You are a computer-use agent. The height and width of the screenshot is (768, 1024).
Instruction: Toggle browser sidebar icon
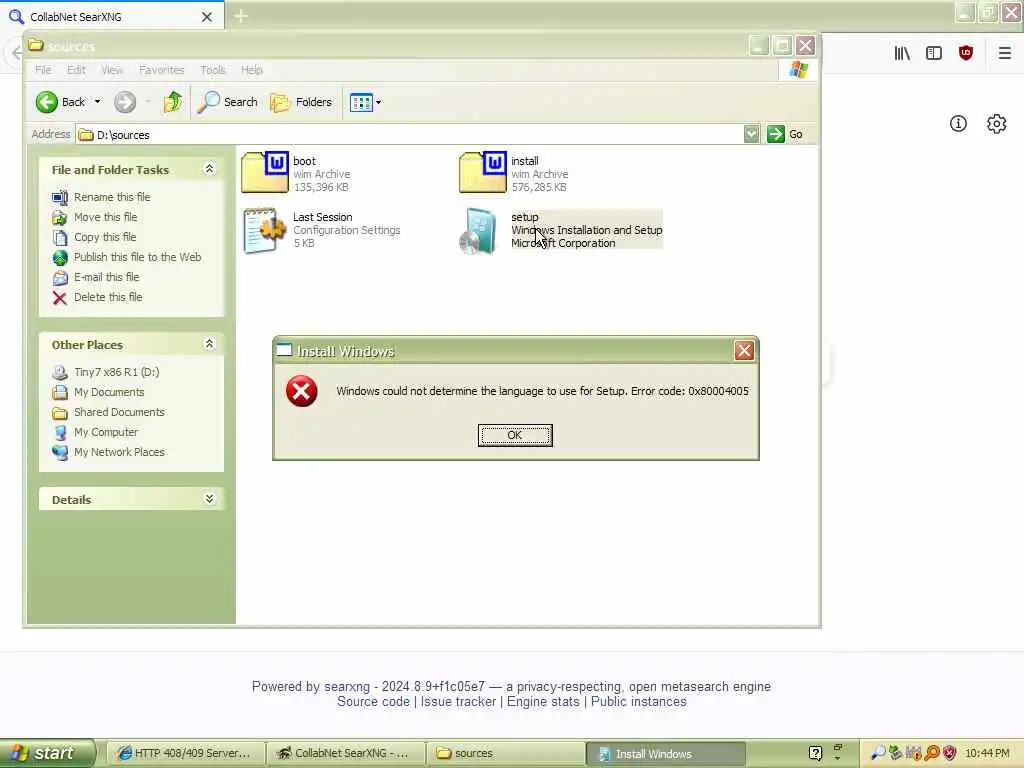(934, 53)
